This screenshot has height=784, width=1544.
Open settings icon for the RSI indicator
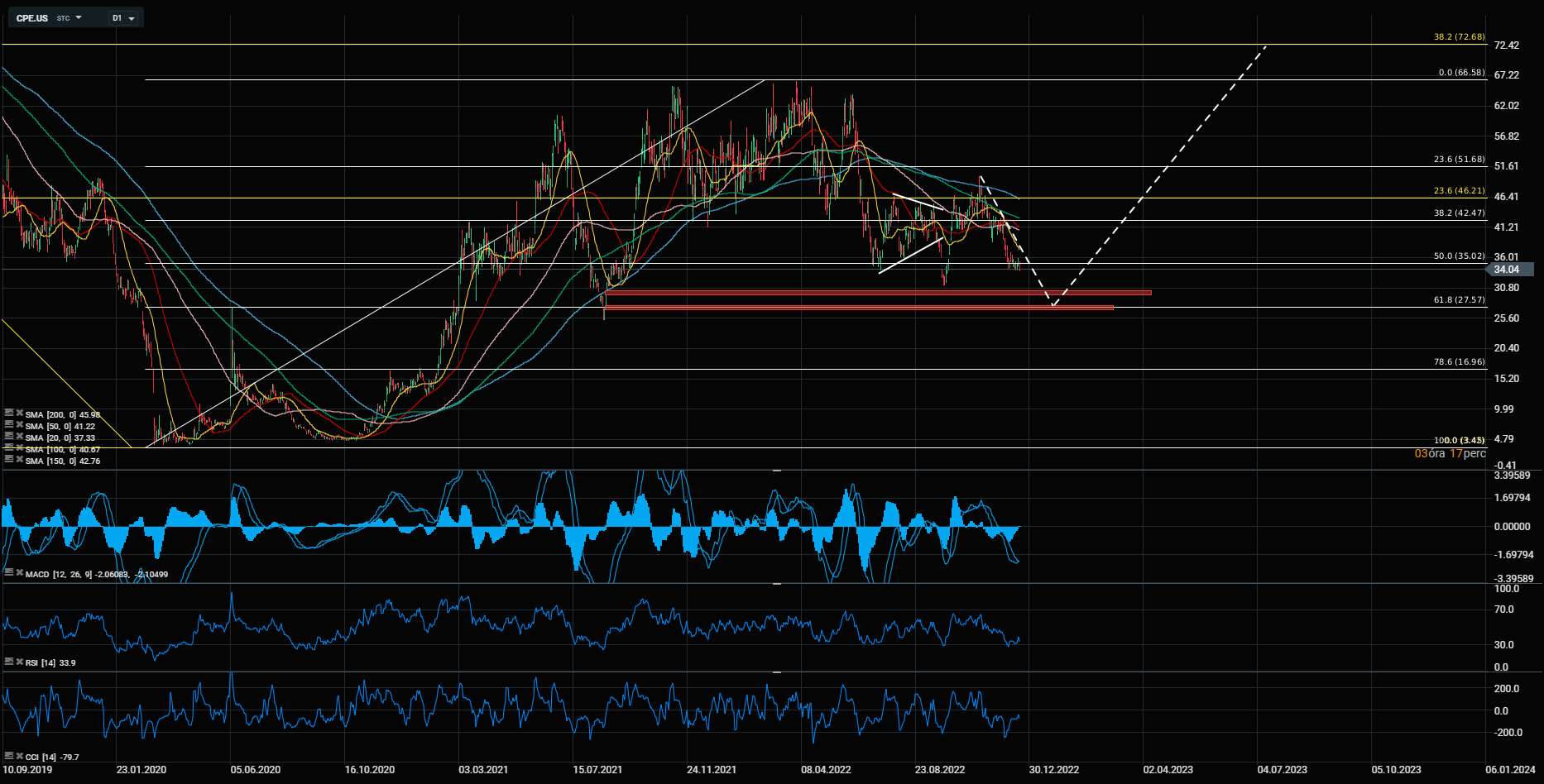(9, 661)
